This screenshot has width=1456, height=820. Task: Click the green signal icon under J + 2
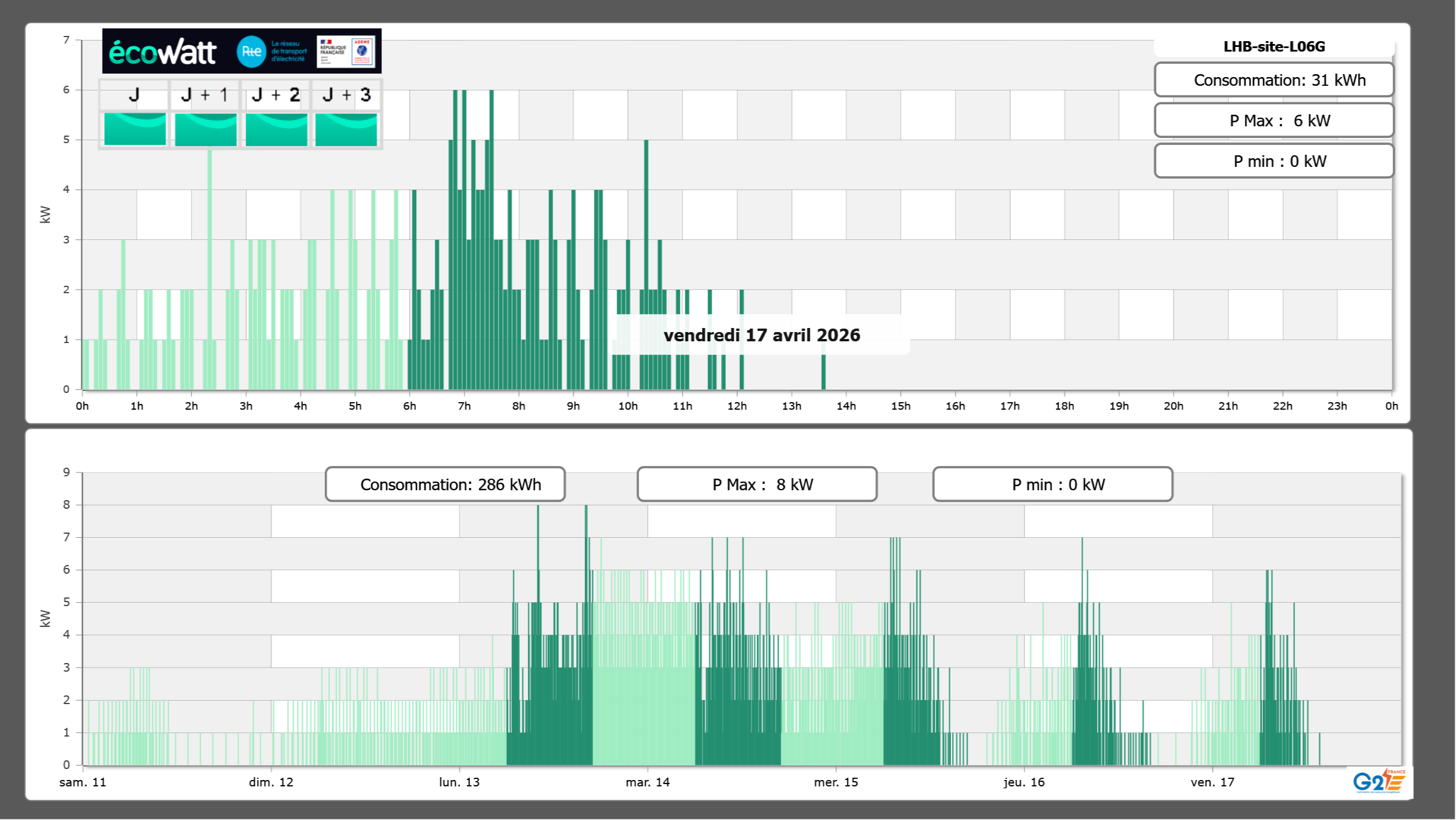277,129
